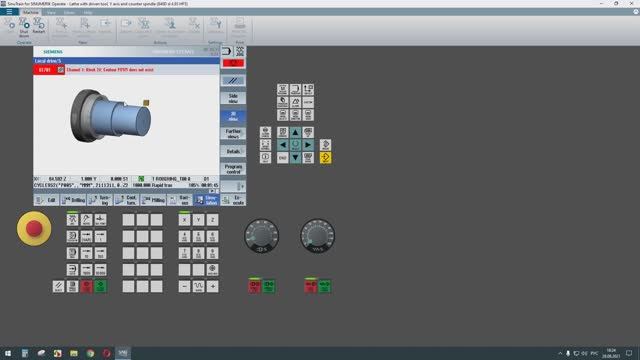Select the X axis key
This screenshot has height=360, width=640.
(x=184, y=220)
